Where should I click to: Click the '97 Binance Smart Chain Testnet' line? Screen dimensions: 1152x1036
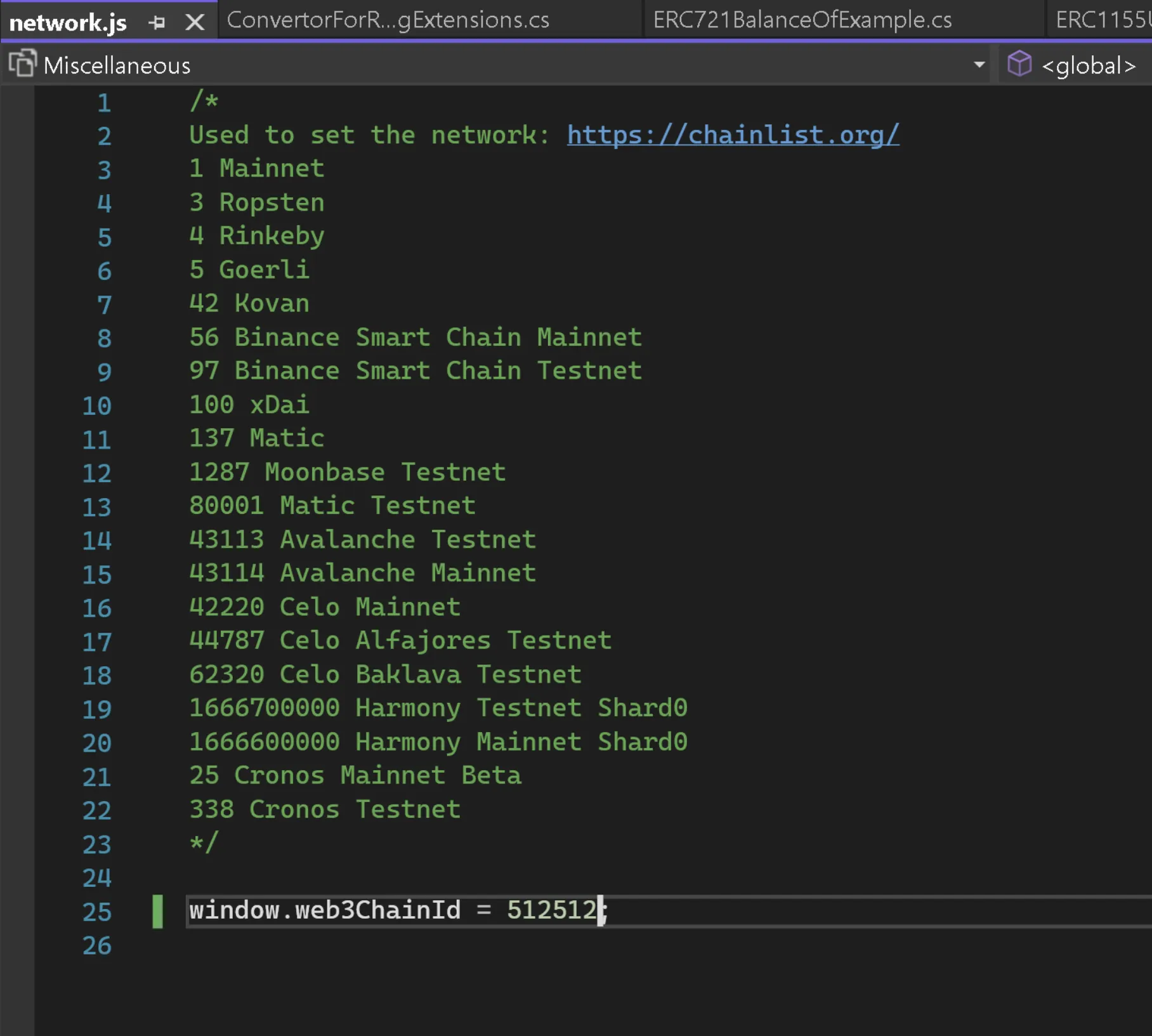pyautogui.click(x=416, y=370)
